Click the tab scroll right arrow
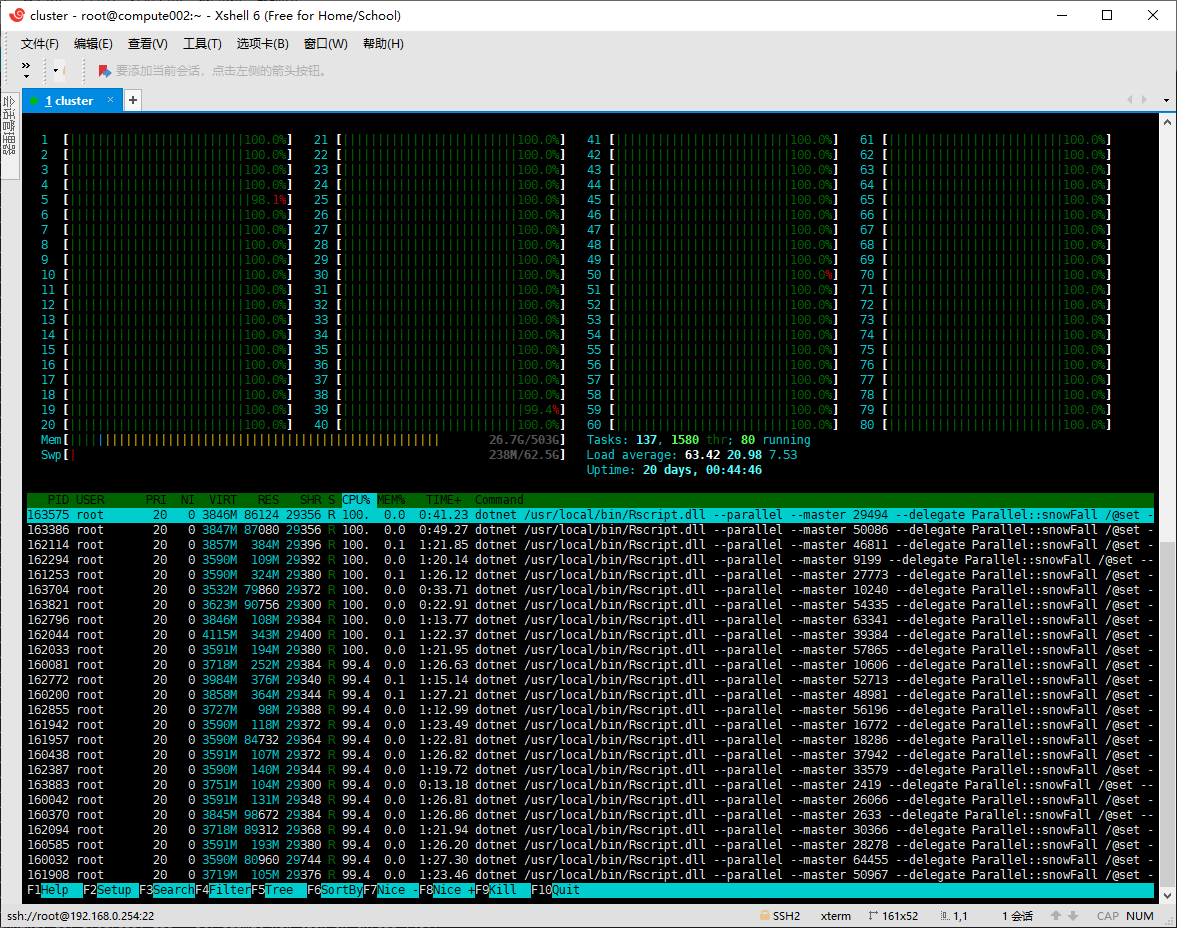This screenshot has width=1177, height=928. 1144,100
